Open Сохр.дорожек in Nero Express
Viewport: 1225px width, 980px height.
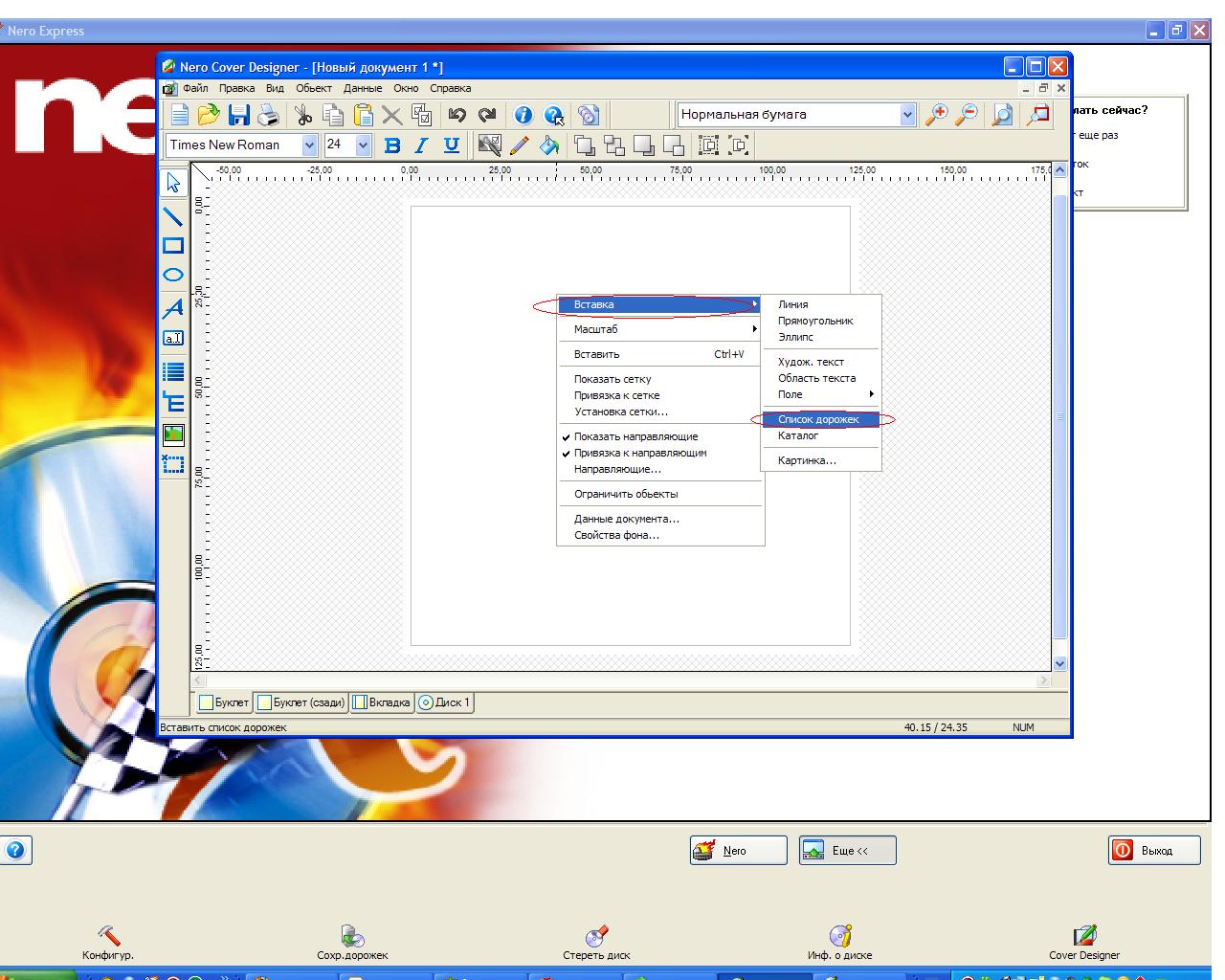(x=352, y=942)
